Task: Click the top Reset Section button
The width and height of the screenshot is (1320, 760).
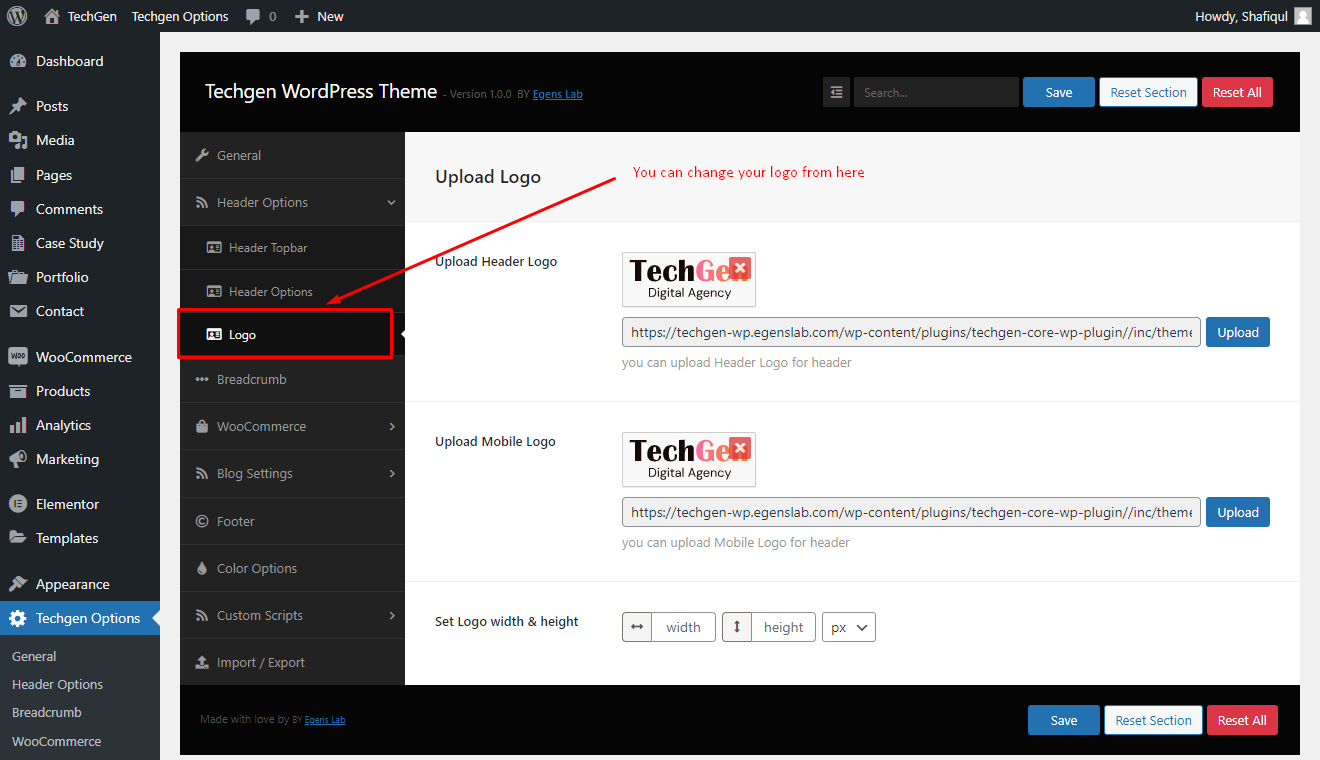Action: [x=1148, y=92]
